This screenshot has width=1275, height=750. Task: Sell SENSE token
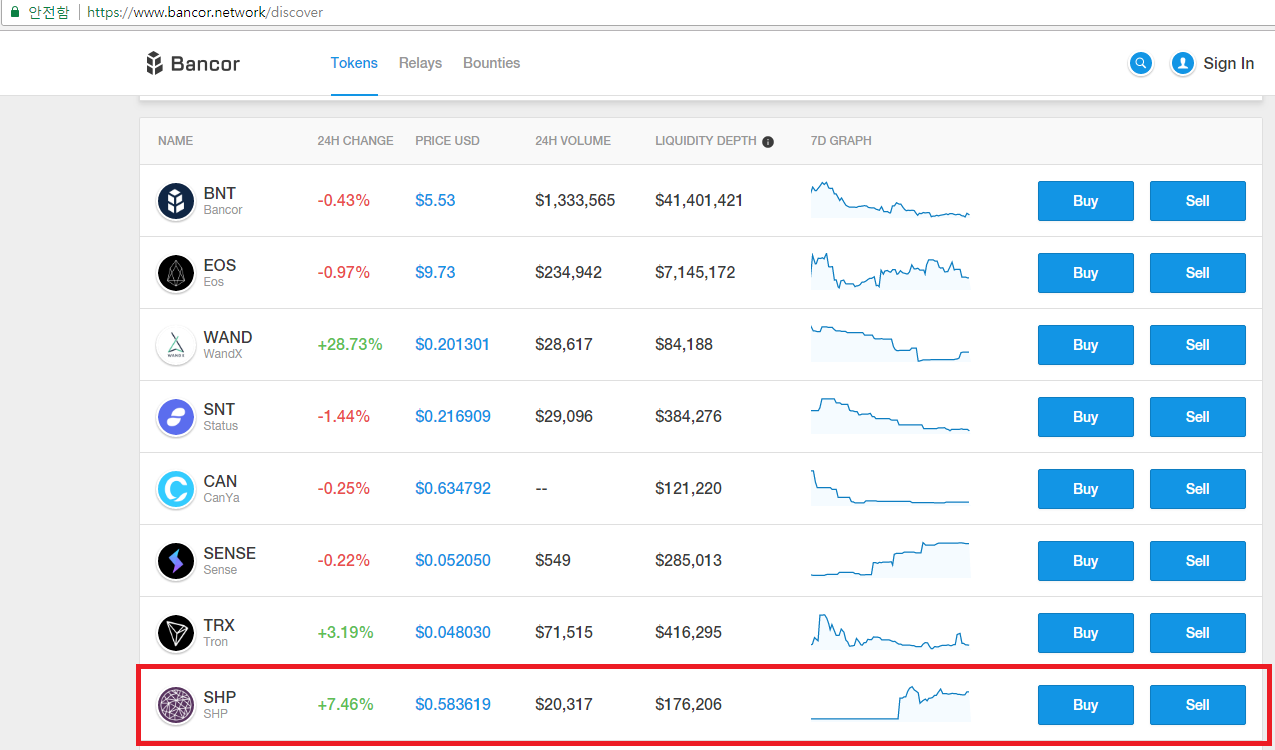1198,561
